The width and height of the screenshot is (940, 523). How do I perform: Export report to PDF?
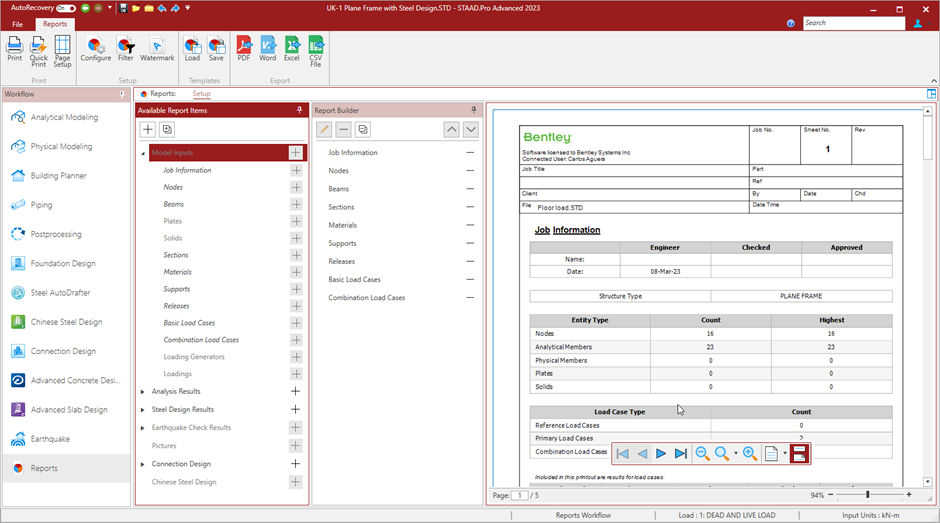pyautogui.click(x=244, y=49)
